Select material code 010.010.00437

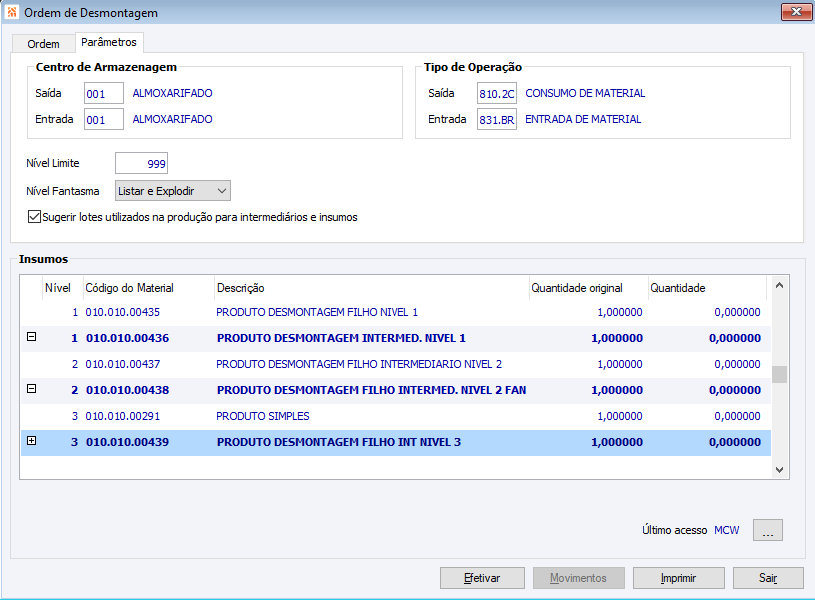pyautogui.click(x=123, y=364)
